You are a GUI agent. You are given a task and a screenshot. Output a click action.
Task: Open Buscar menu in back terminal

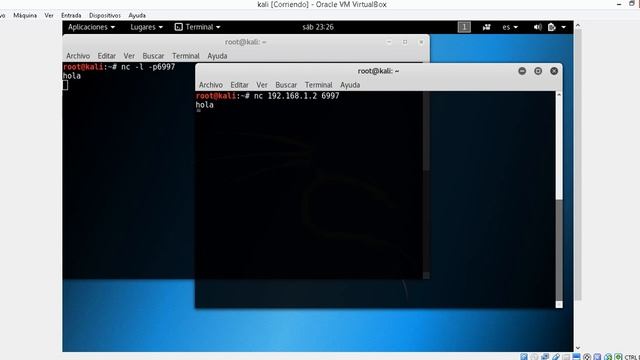153,56
